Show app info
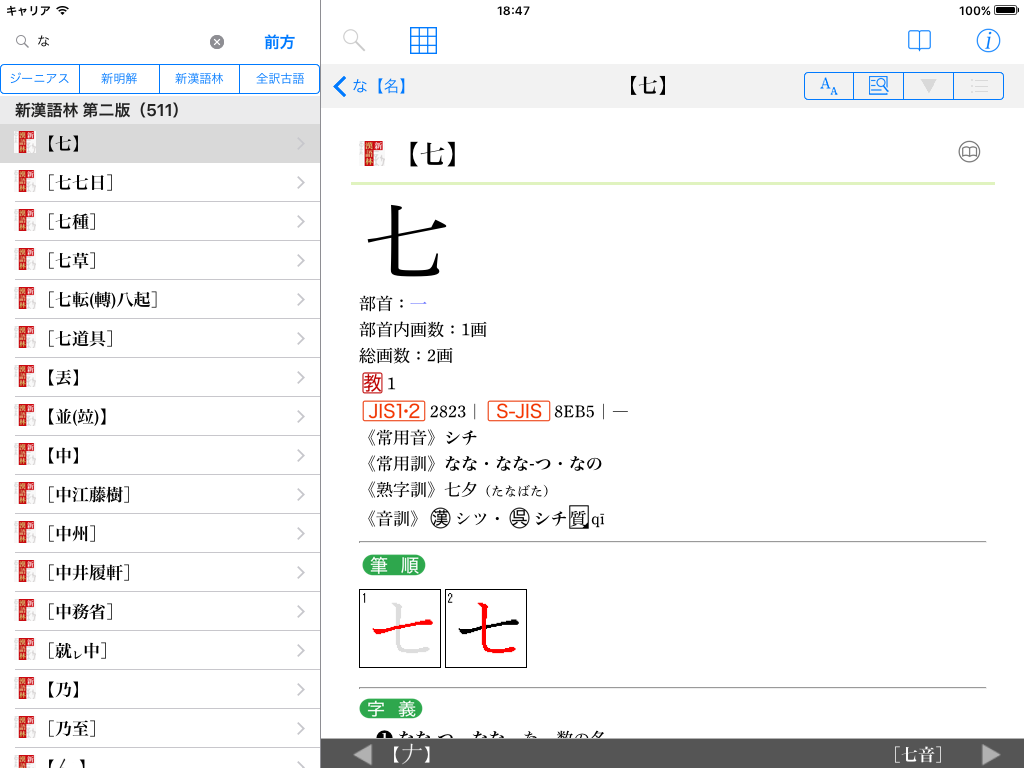The height and width of the screenshot is (768, 1024). (x=988, y=41)
